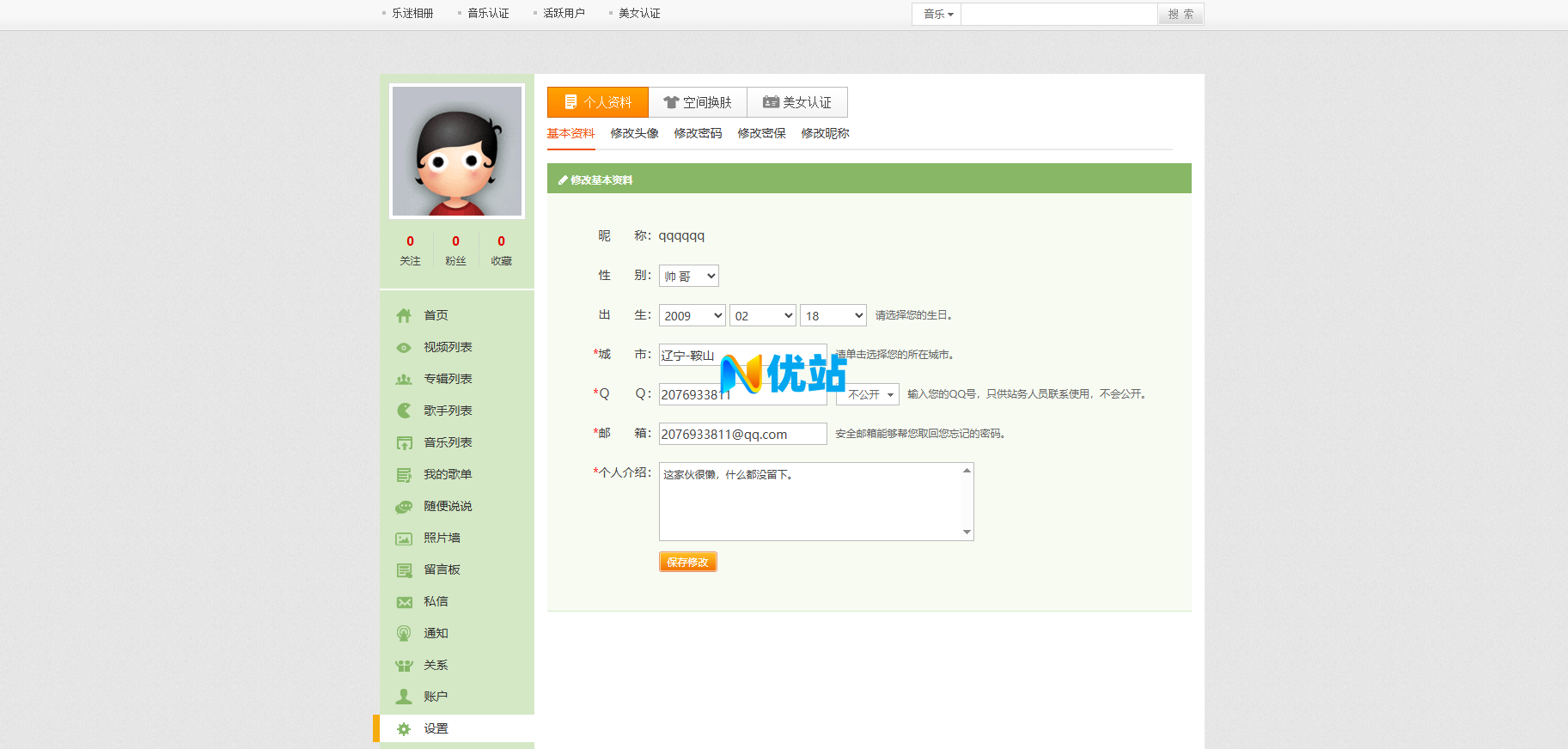Open the 性别 gender dropdown

pyautogui.click(x=688, y=276)
